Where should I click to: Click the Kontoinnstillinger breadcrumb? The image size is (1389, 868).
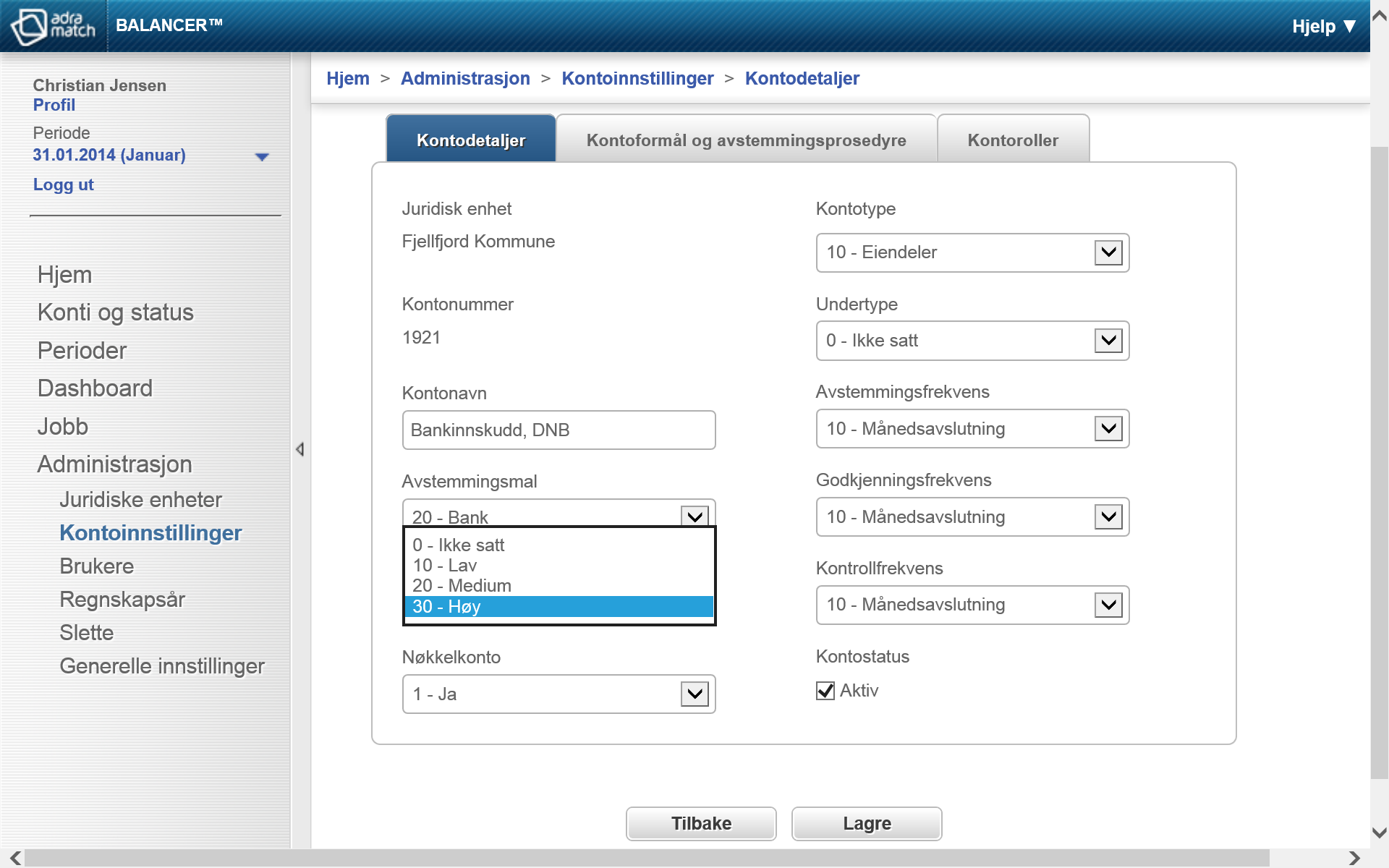click(x=637, y=78)
